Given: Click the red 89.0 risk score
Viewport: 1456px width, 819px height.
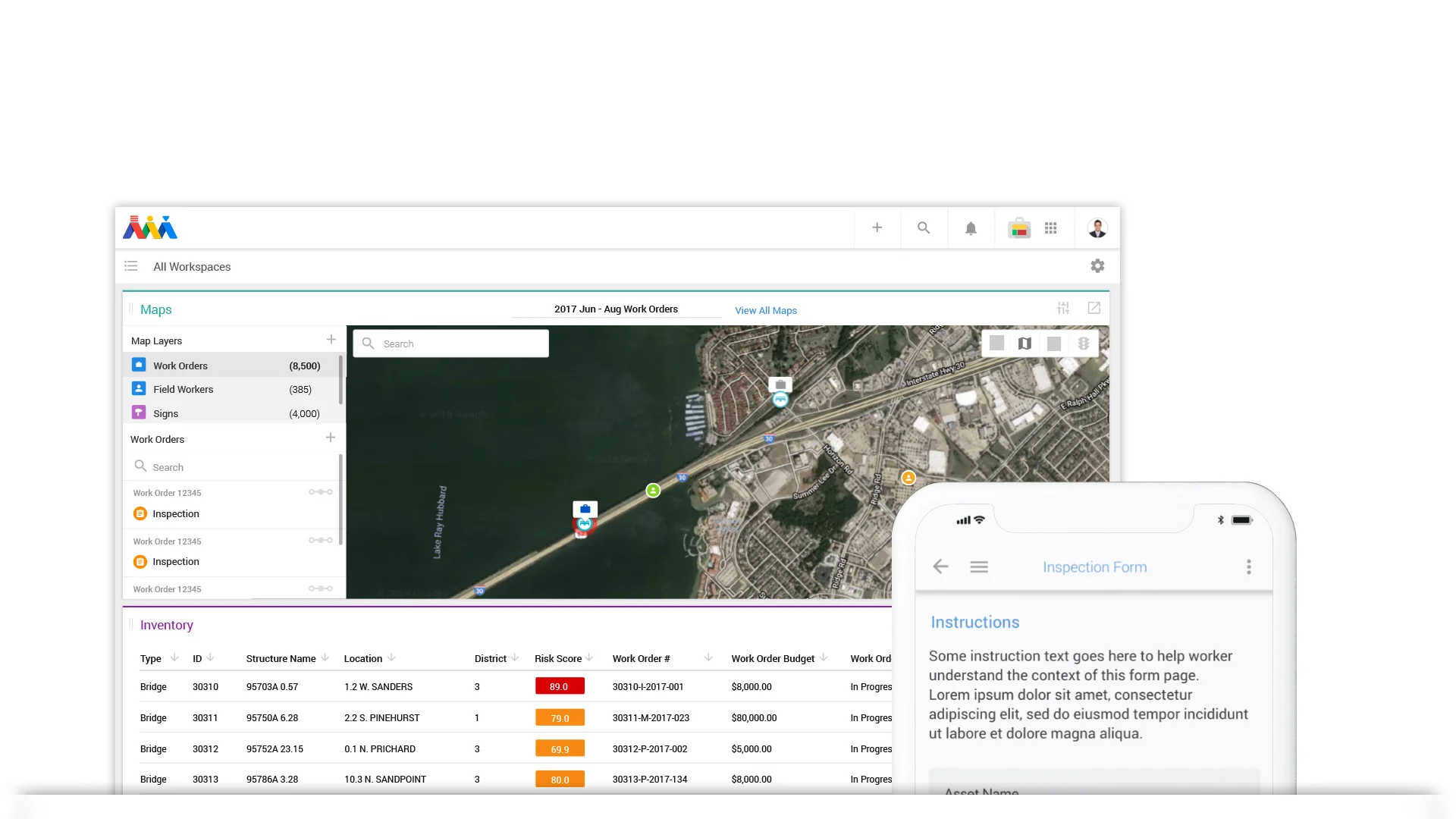Looking at the screenshot, I should click(x=560, y=686).
